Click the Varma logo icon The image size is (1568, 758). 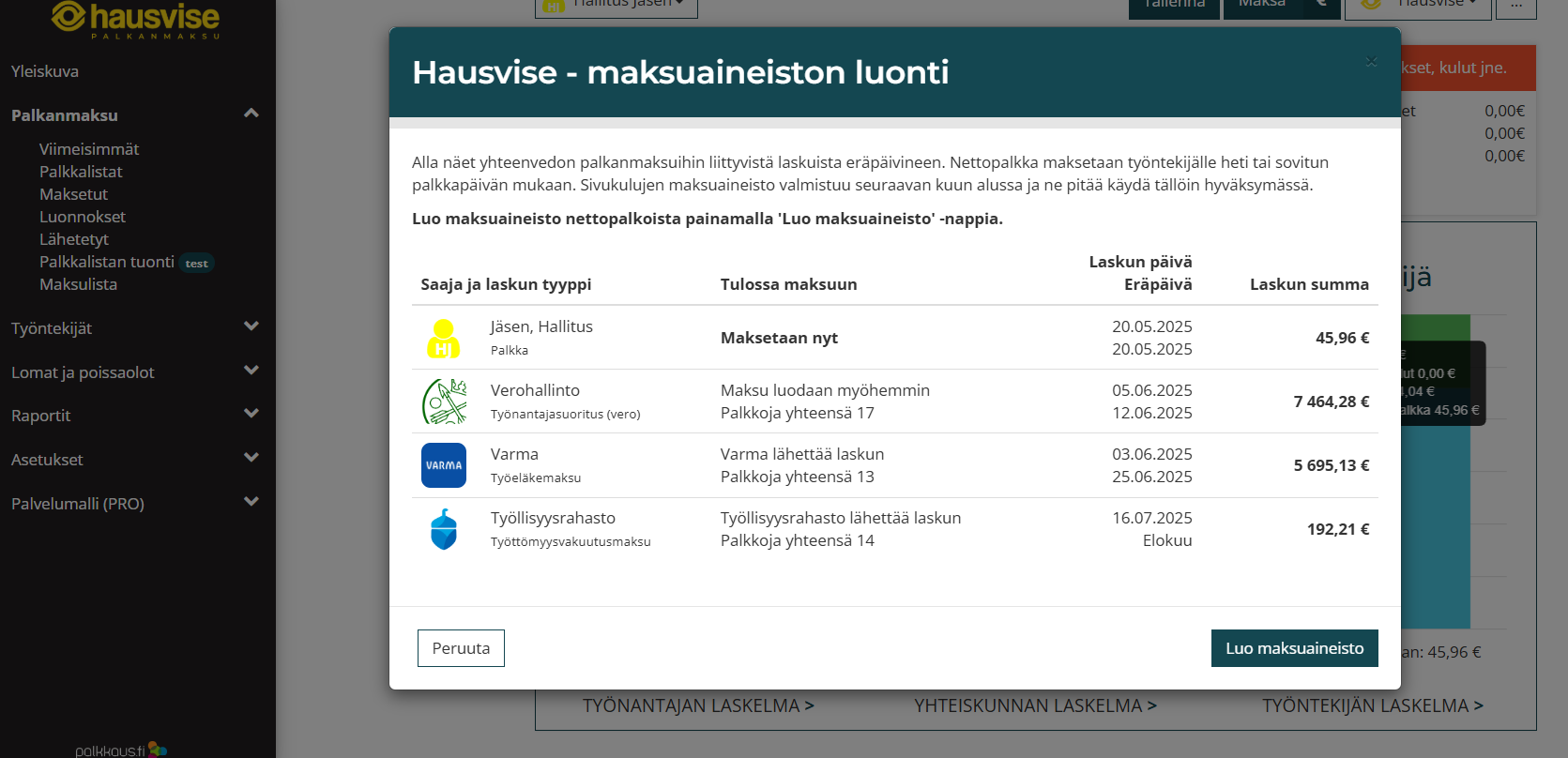[444, 465]
